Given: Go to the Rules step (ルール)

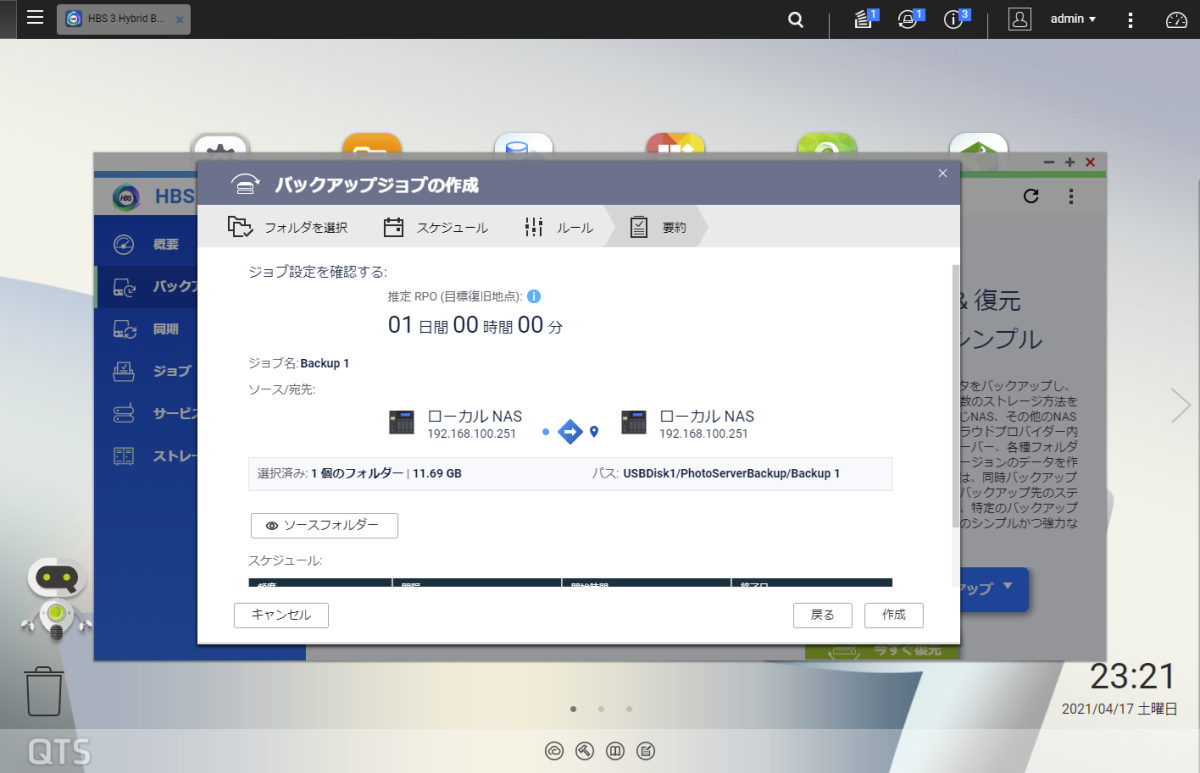Looking at the screenshot, I should coord(559,227).
